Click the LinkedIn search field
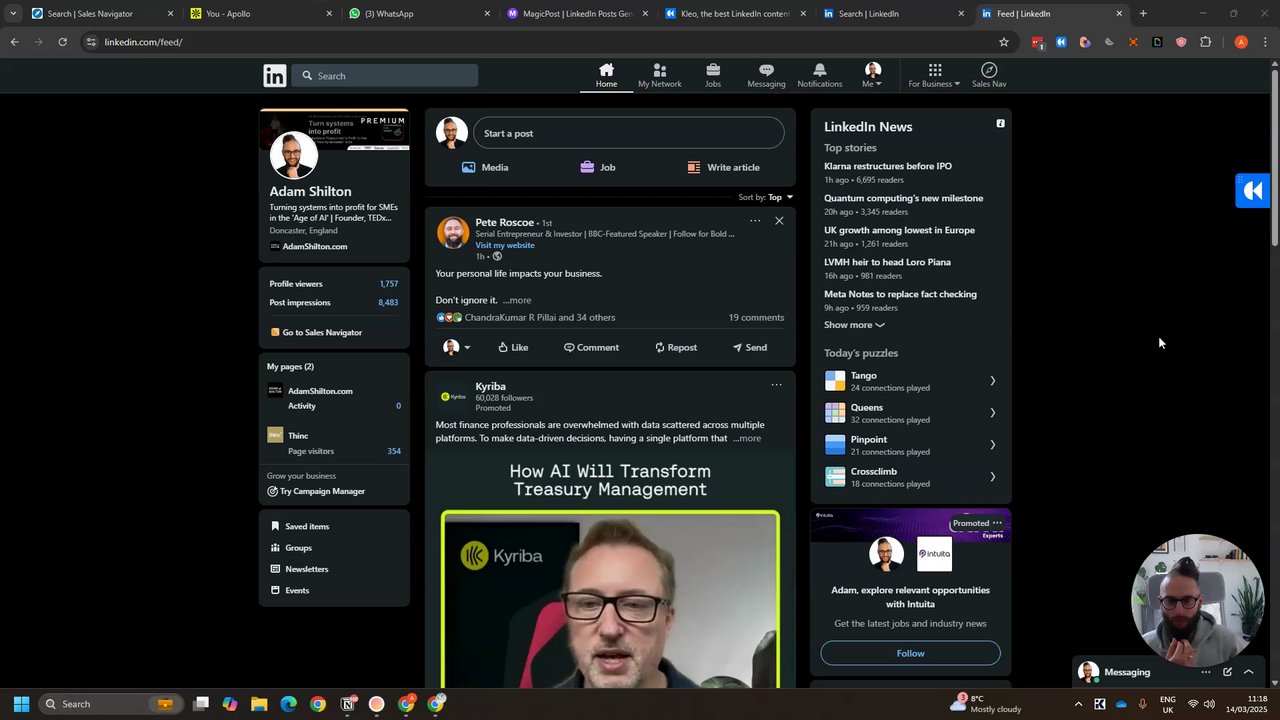 [386, 76]
